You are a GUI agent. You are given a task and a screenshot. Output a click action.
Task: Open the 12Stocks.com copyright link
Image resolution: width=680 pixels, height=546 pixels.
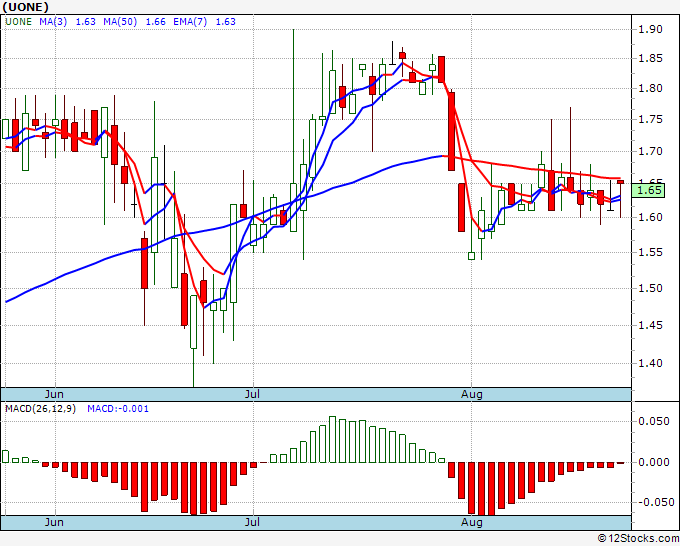[638, 538]
